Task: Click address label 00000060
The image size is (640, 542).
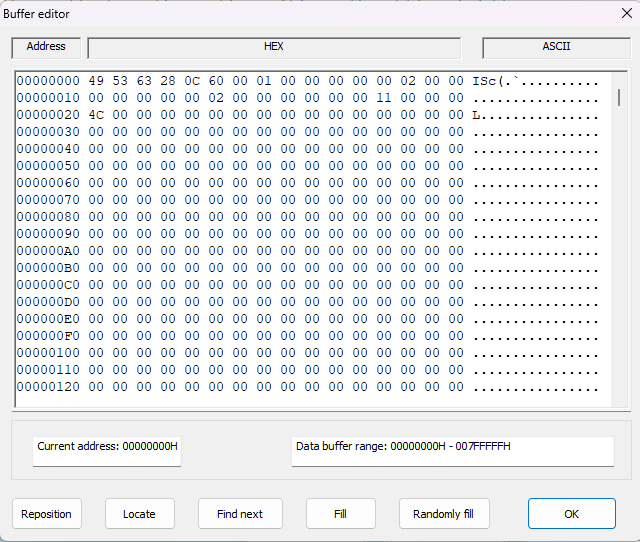Action: click(48, 183)
